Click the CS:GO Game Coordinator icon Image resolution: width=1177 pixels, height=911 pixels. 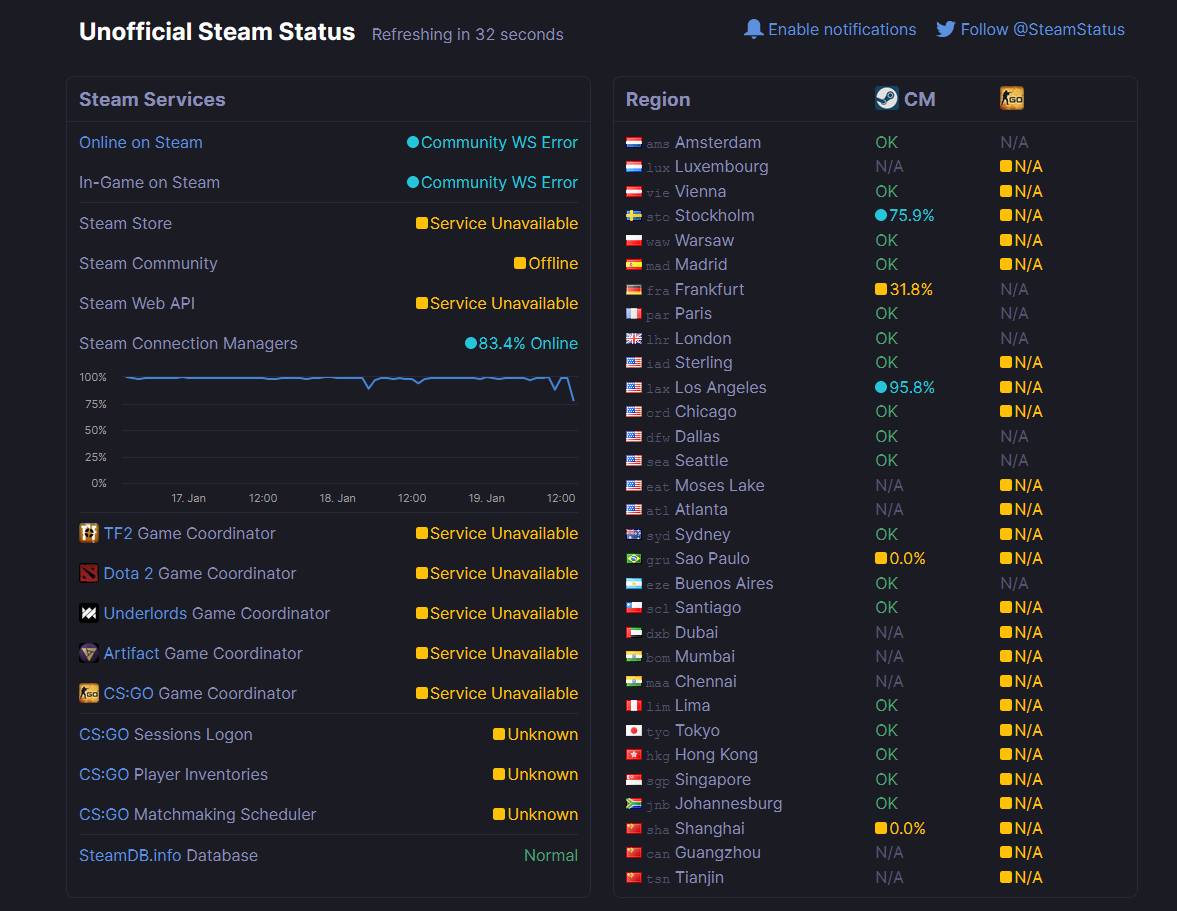89,693
